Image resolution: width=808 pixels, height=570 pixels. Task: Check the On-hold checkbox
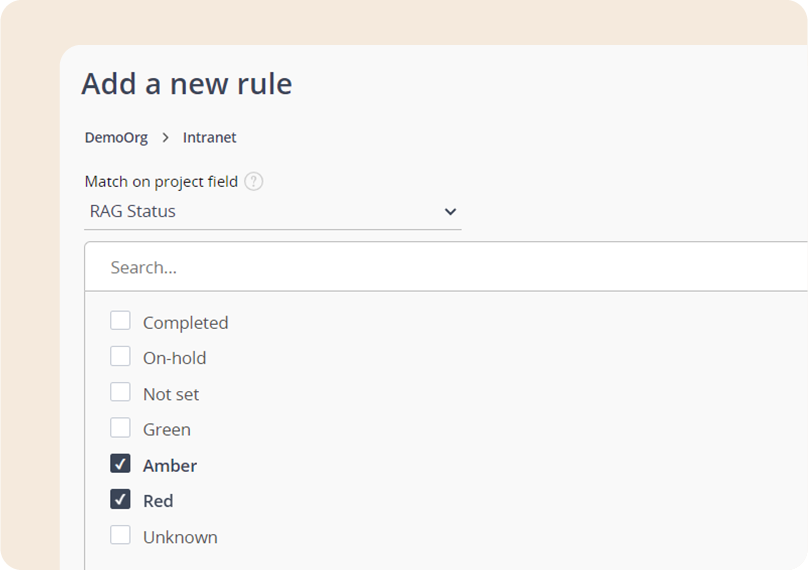pyautogui.click(x=120, y=356)
